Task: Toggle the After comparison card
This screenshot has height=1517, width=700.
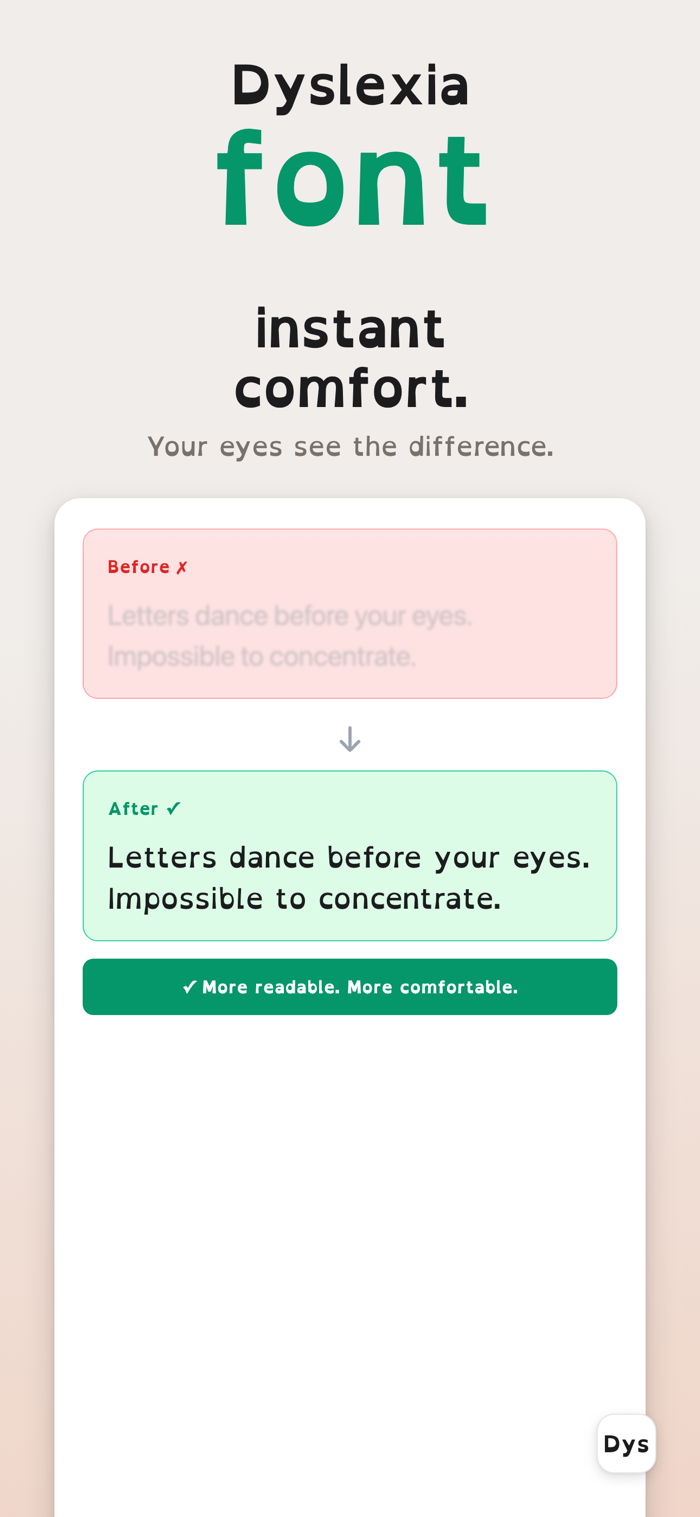Action: pyautogui.click(x=350, y=855)
